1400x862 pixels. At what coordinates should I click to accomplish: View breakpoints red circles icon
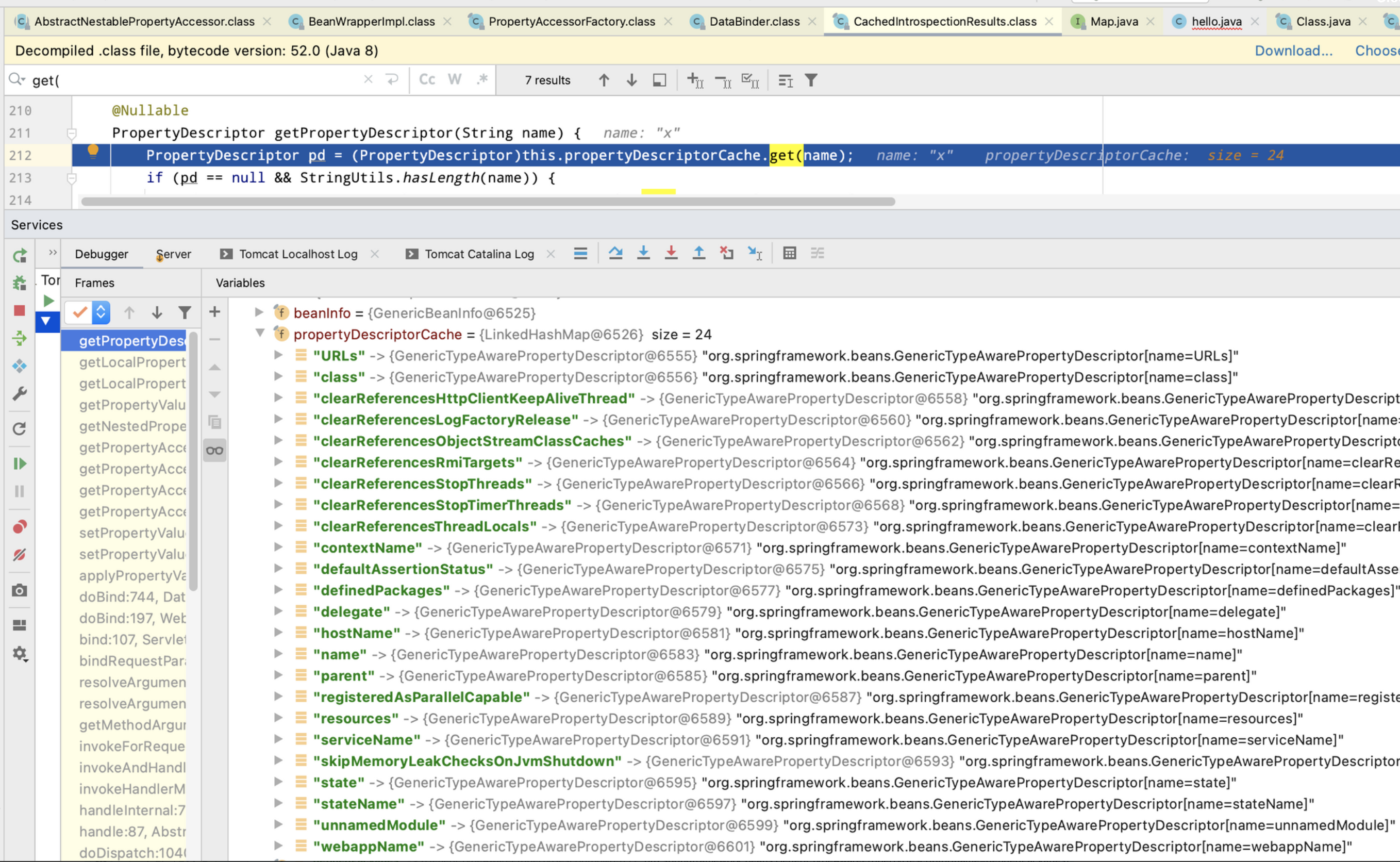tap(20, 527)
